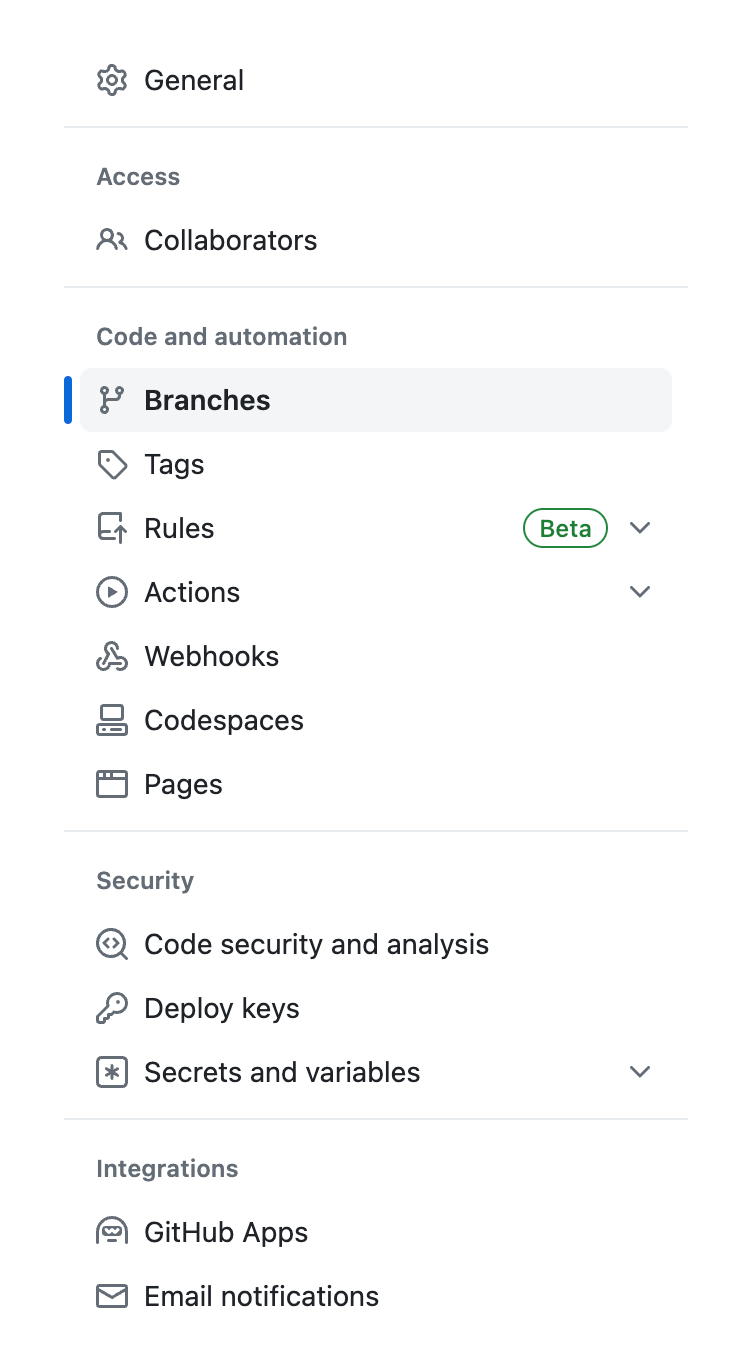Screen dimensions: 752x1372
Task: Expand the Rules section chevron
Action: [639, 527]
